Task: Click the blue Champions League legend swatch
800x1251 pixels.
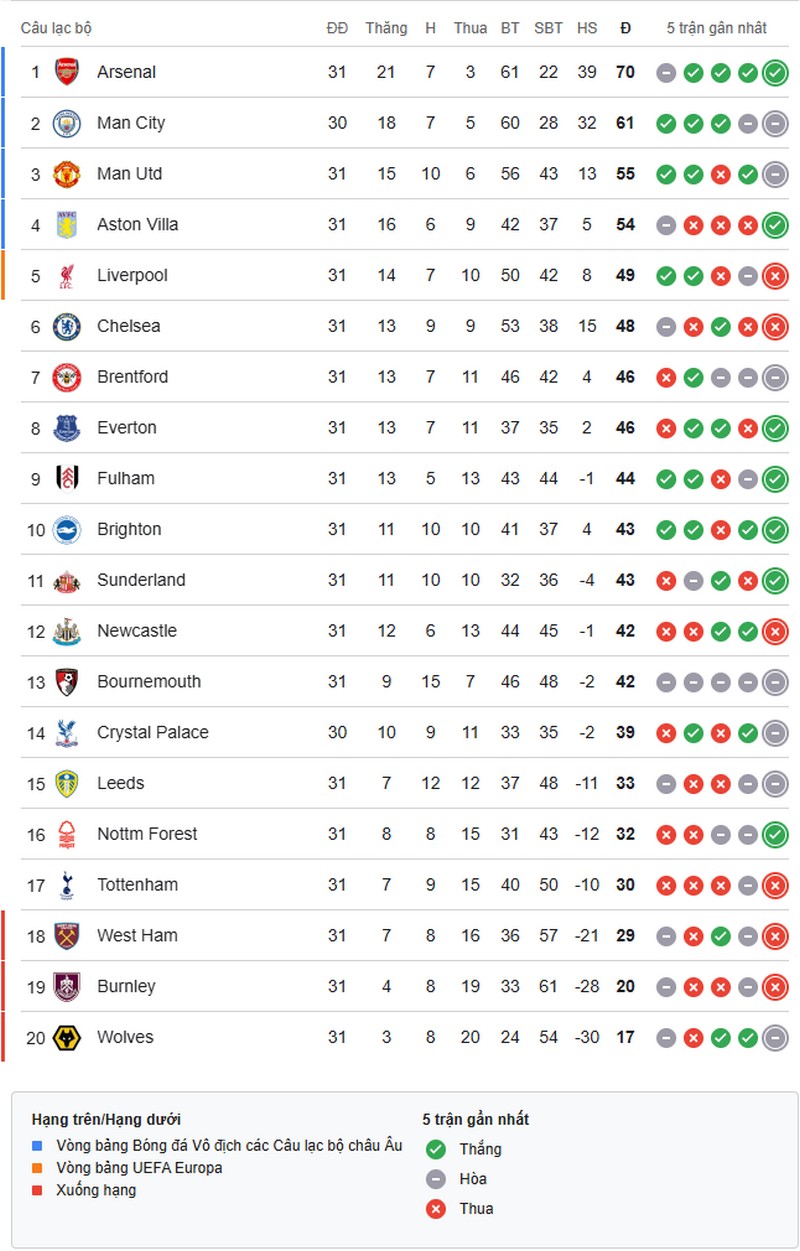Action: click(x=38, y=1145)
